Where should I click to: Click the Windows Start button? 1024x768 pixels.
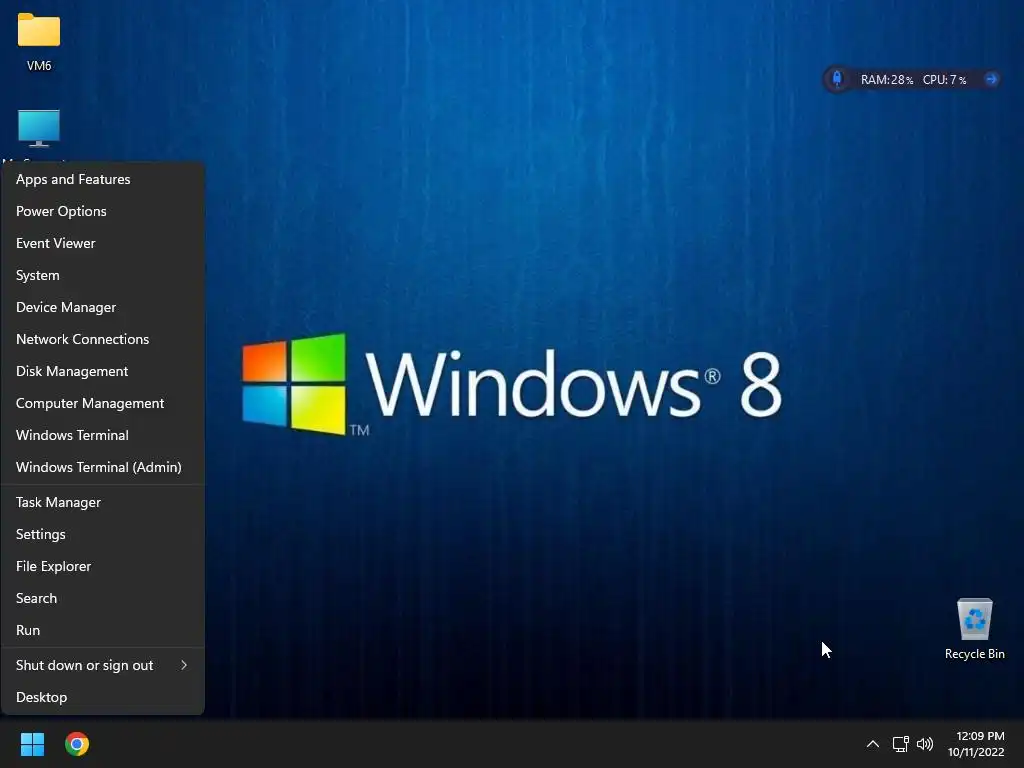32,744
